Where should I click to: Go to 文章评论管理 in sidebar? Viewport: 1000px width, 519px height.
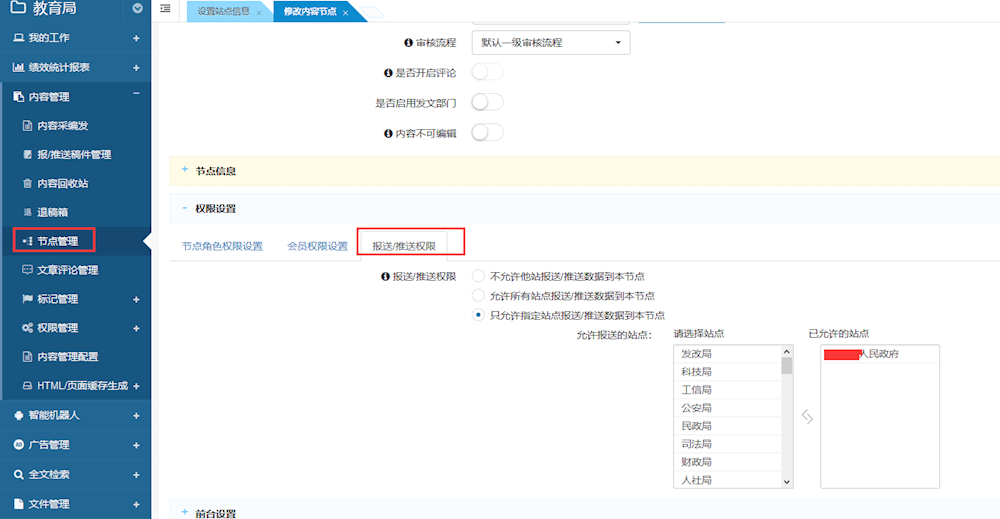pyautogui.click(x=67, y=270)
